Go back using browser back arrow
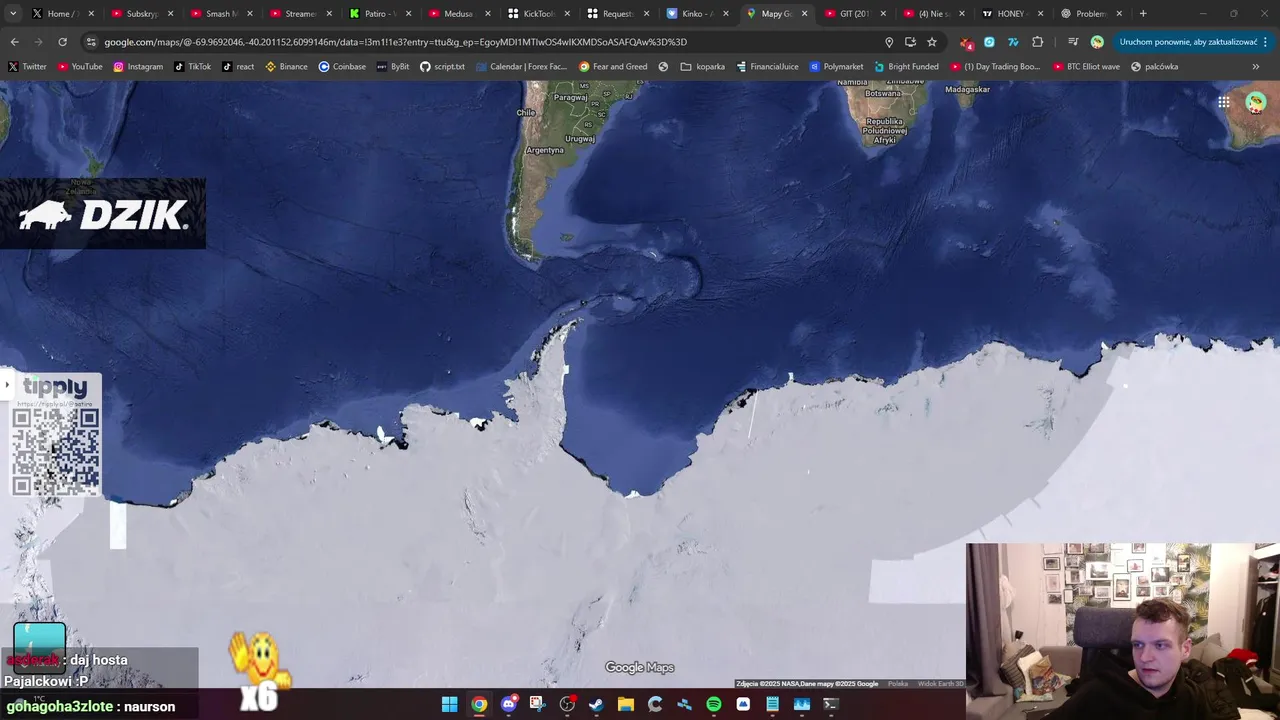Viewport: 1280px width, 720px height. coord(14,42)
